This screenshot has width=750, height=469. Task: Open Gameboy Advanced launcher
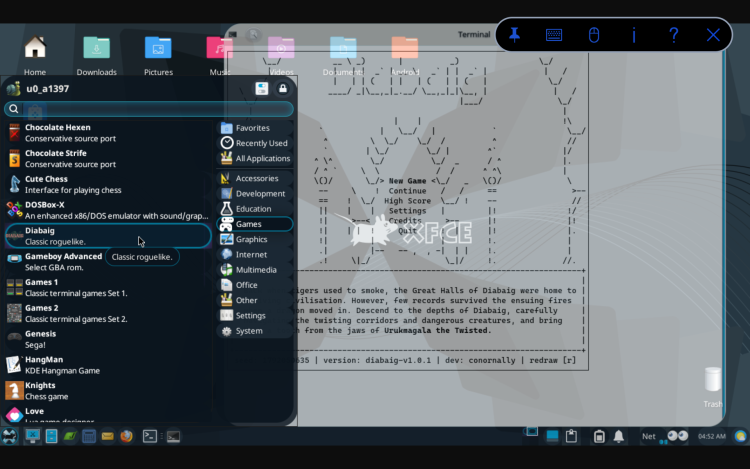pyautogui.click(x=109, y=262)
